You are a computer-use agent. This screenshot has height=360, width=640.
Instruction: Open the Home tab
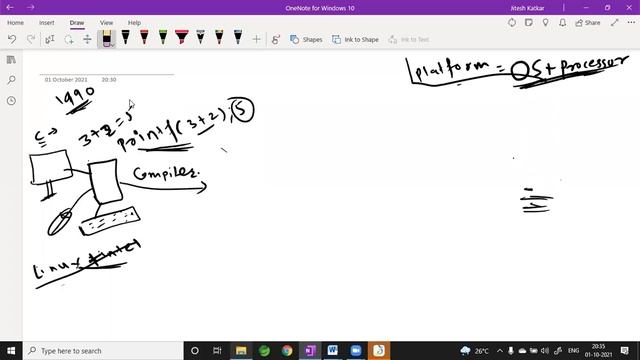[x=16, y=23]
